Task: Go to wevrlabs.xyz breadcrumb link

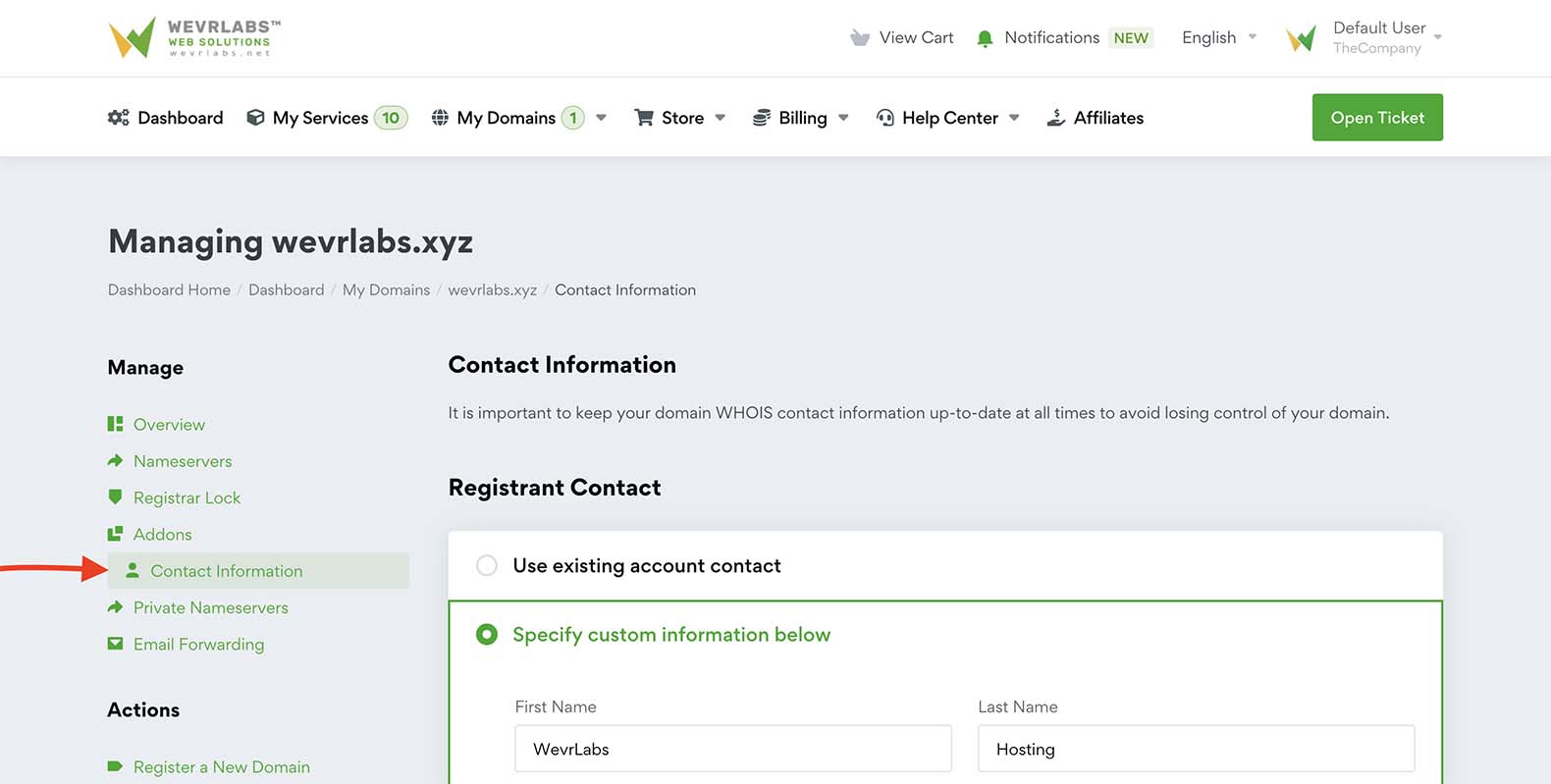Action: pyautogui.click(x=492, y=289)
